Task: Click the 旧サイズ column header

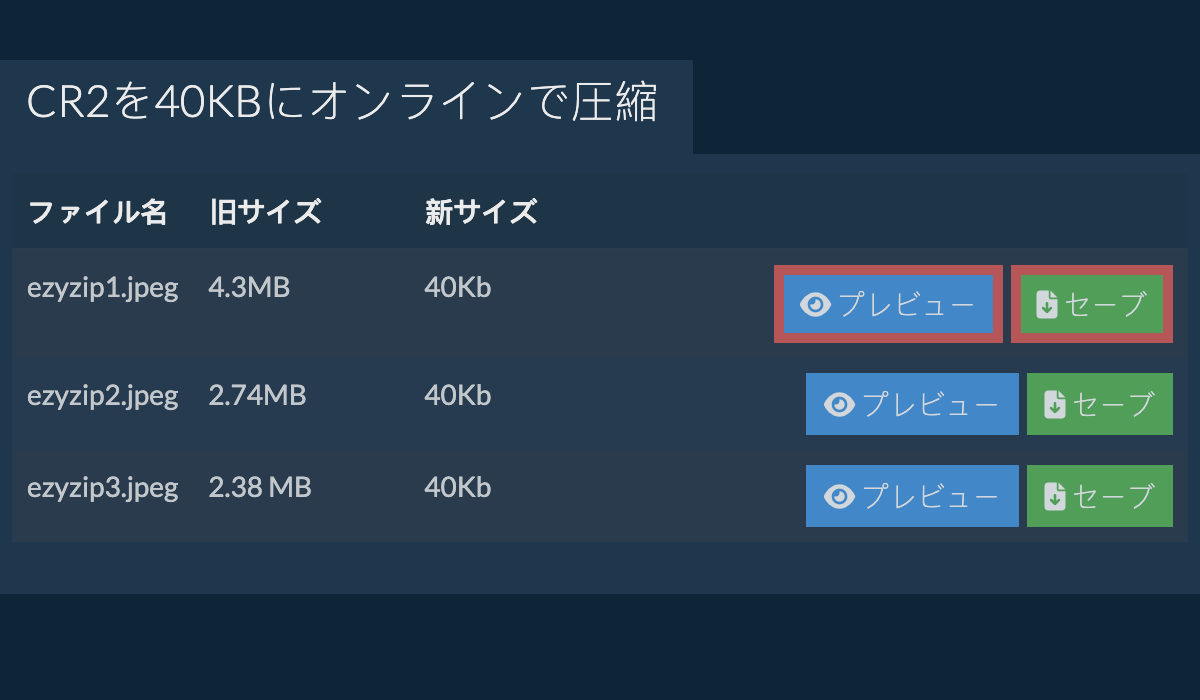Action: point(265,212)
